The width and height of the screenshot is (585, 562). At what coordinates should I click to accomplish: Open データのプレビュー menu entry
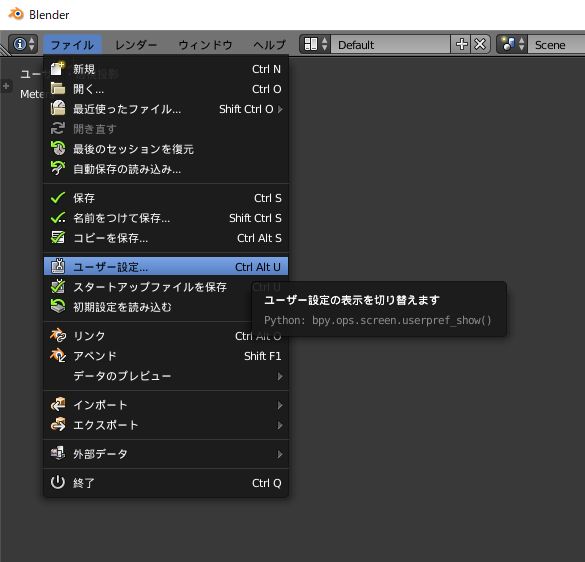[x=166, y=376]
